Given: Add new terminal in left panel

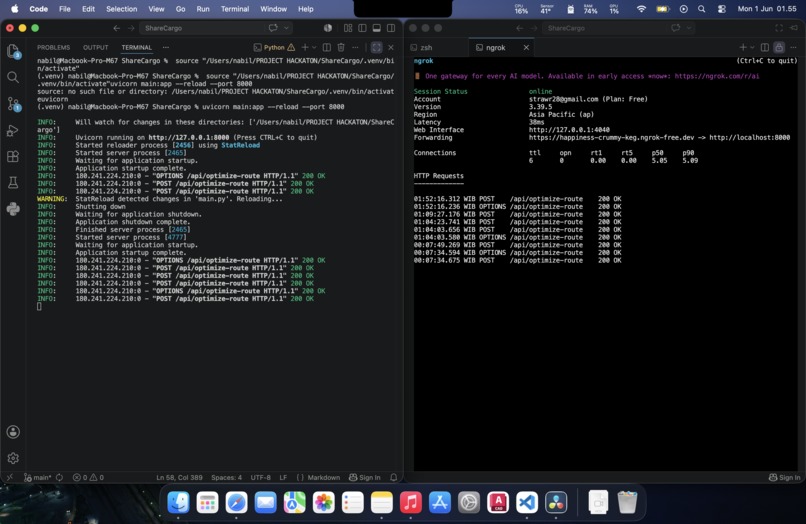Looking at the screenshot, I should [x=305, y=47].
